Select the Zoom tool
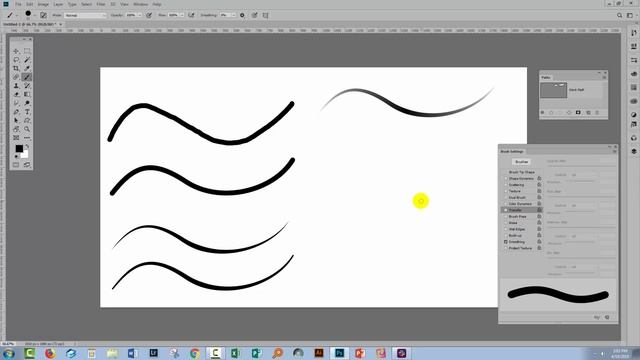The width and height of the screenshot is (640, 360). pos(27,129)
